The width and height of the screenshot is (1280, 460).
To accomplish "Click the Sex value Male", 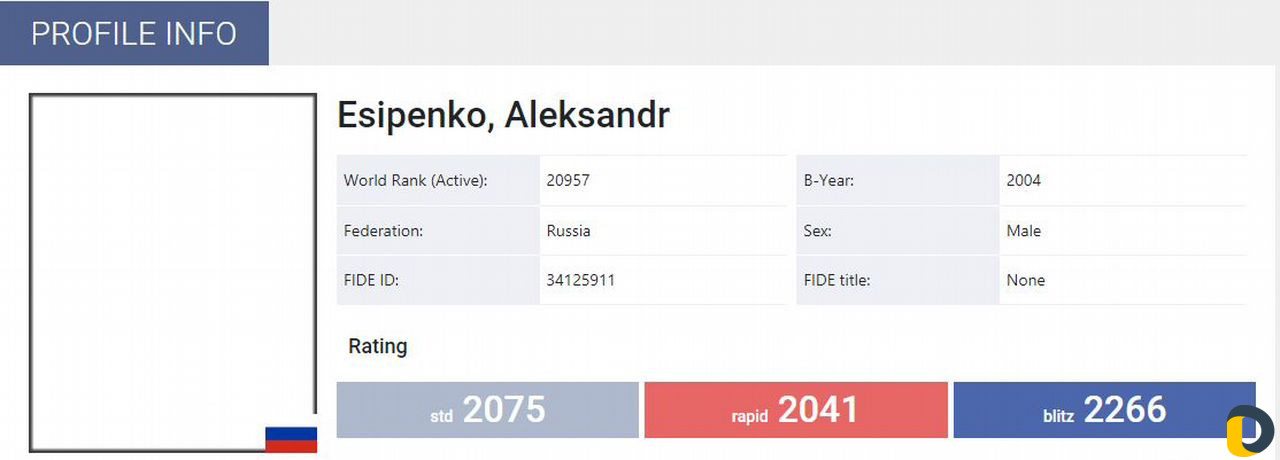I will (x=1024, y=231).
